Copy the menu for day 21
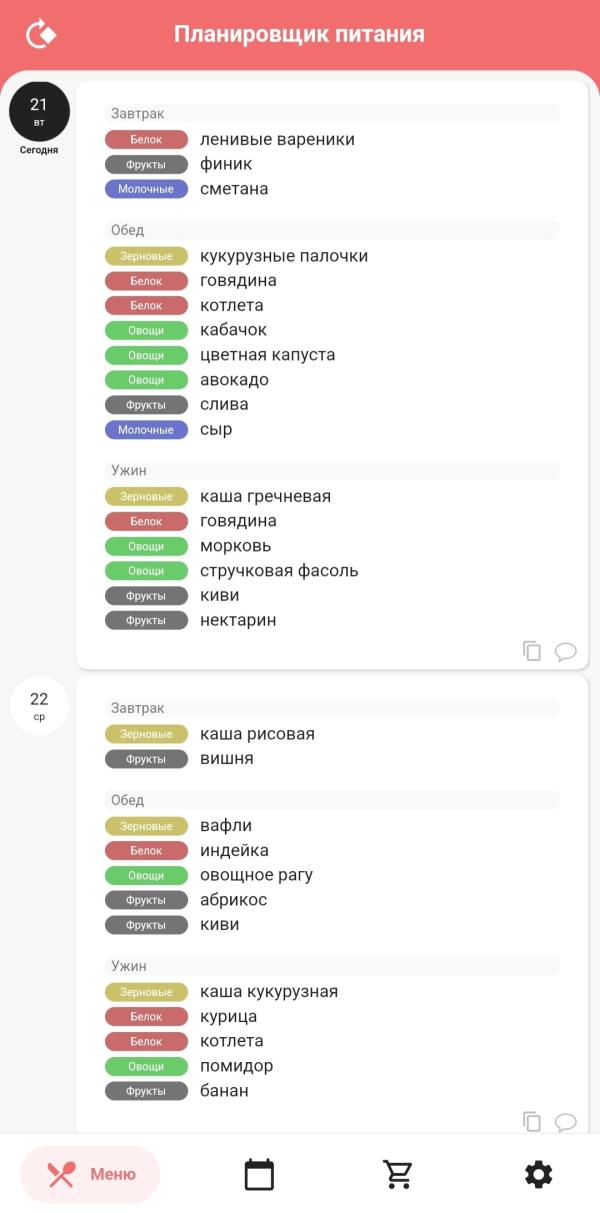The image size is (600, 1213). pyautogui.click(x=532, y=651)
